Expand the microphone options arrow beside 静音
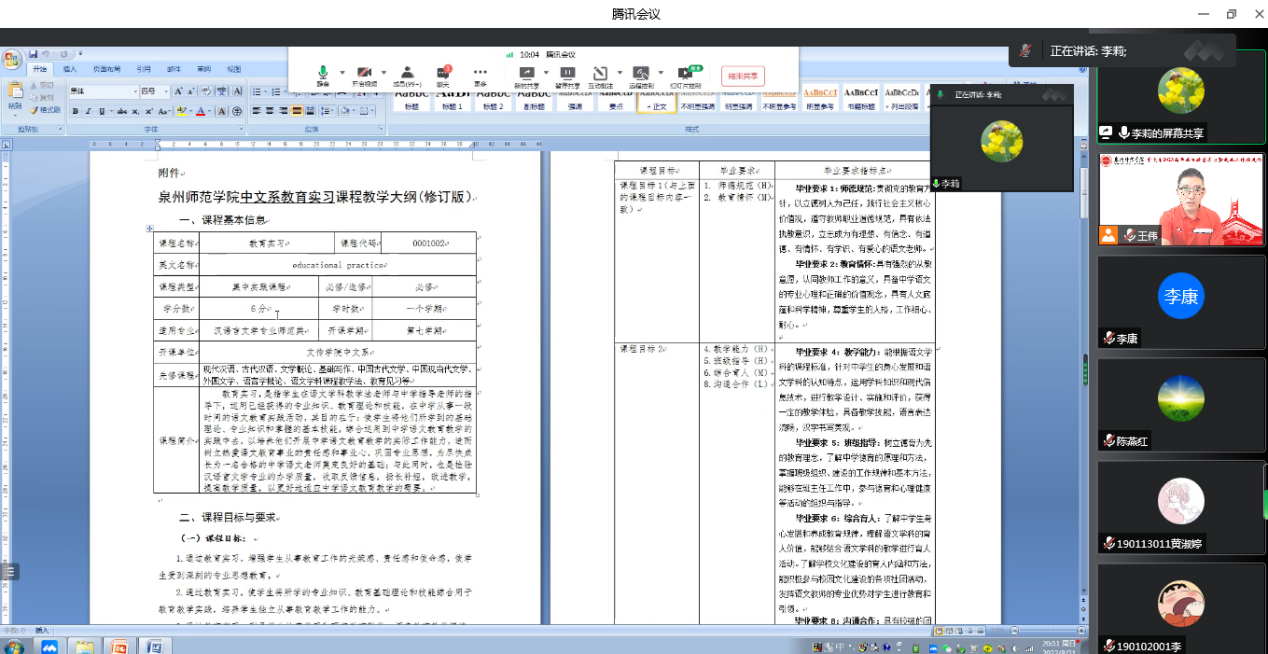 tap(342, 73)
